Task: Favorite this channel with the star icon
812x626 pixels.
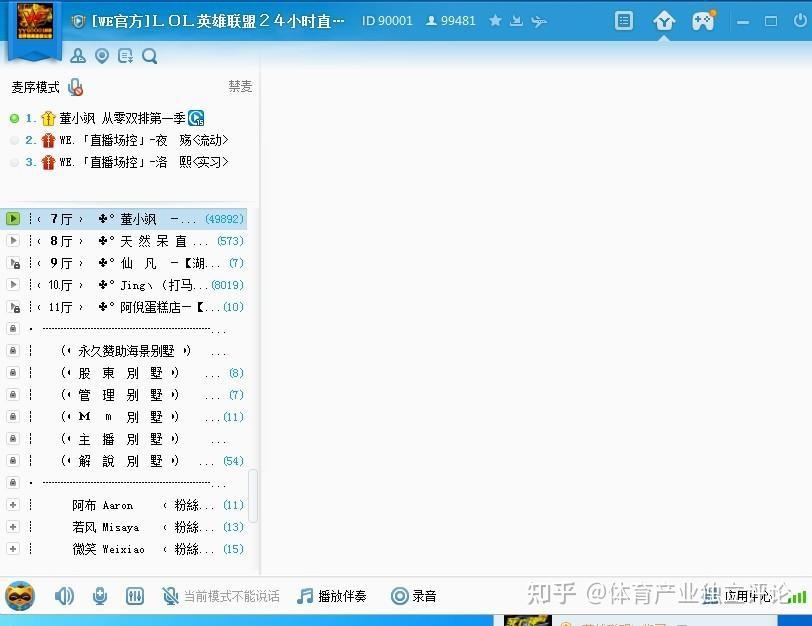Action: (x=495, y=20)
